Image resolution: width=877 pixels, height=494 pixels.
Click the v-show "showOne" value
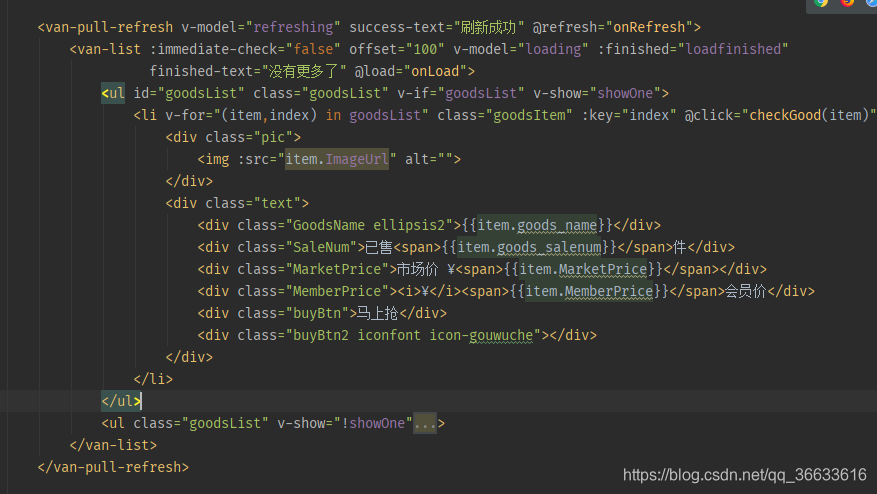pos(625,93)
